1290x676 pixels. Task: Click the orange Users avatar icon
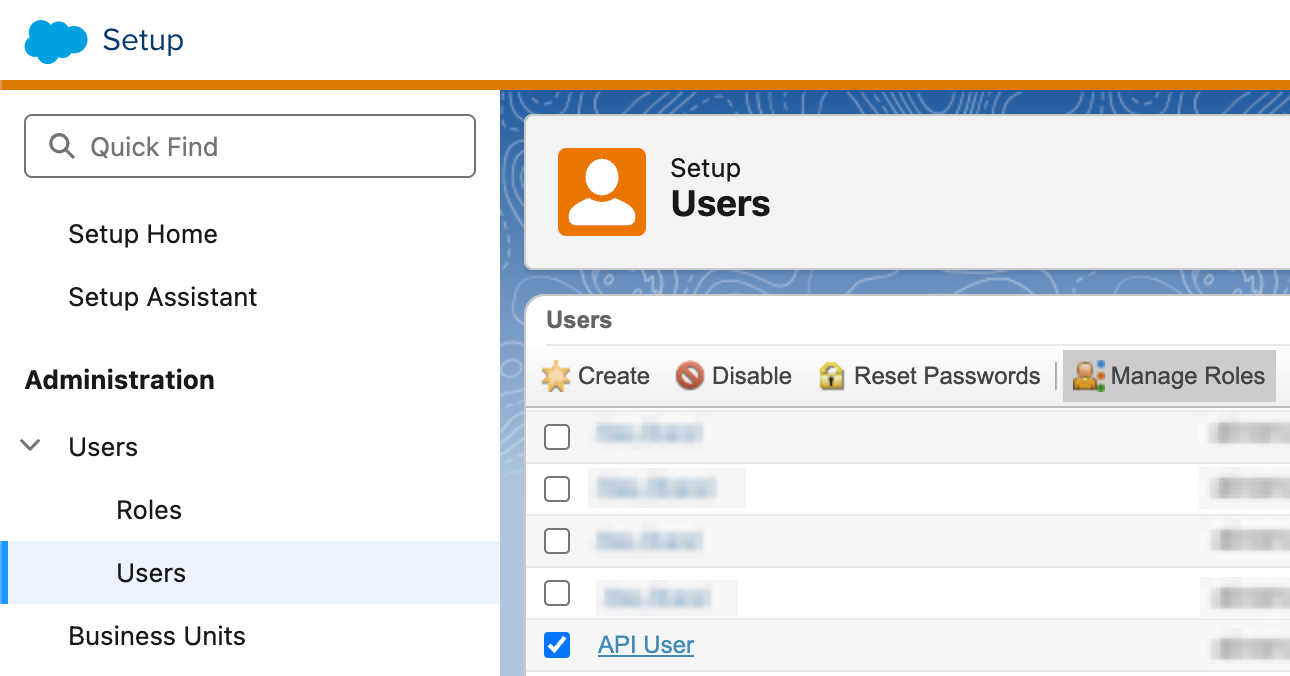[601, 192]
